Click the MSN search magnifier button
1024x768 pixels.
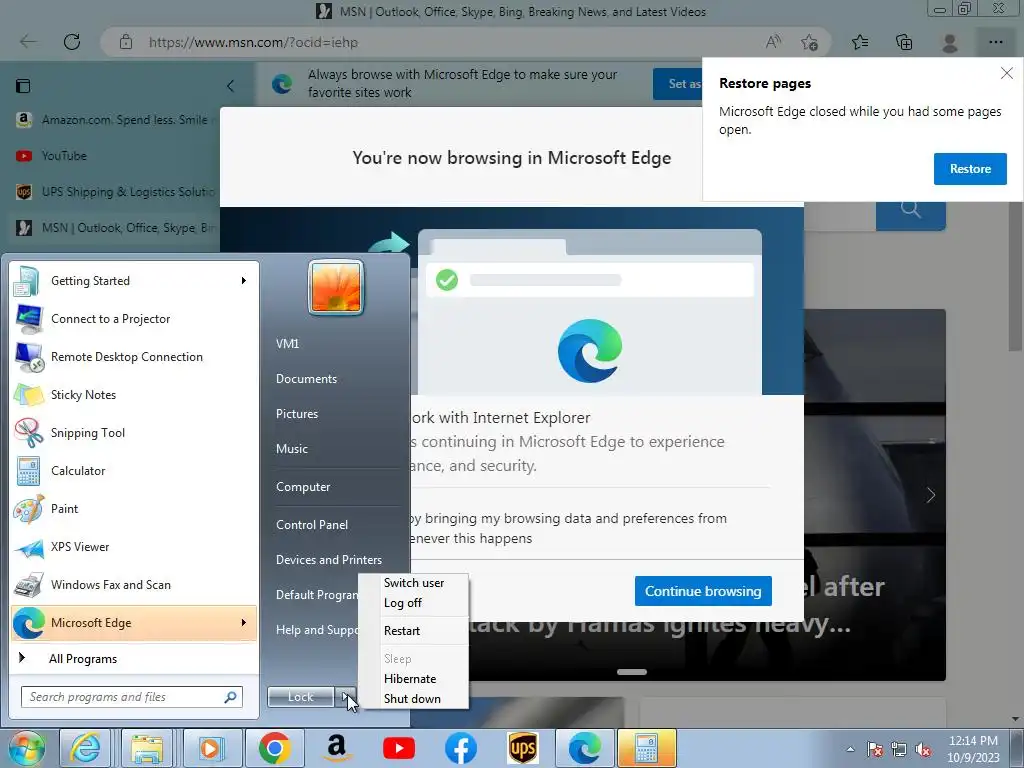(910, 210)
